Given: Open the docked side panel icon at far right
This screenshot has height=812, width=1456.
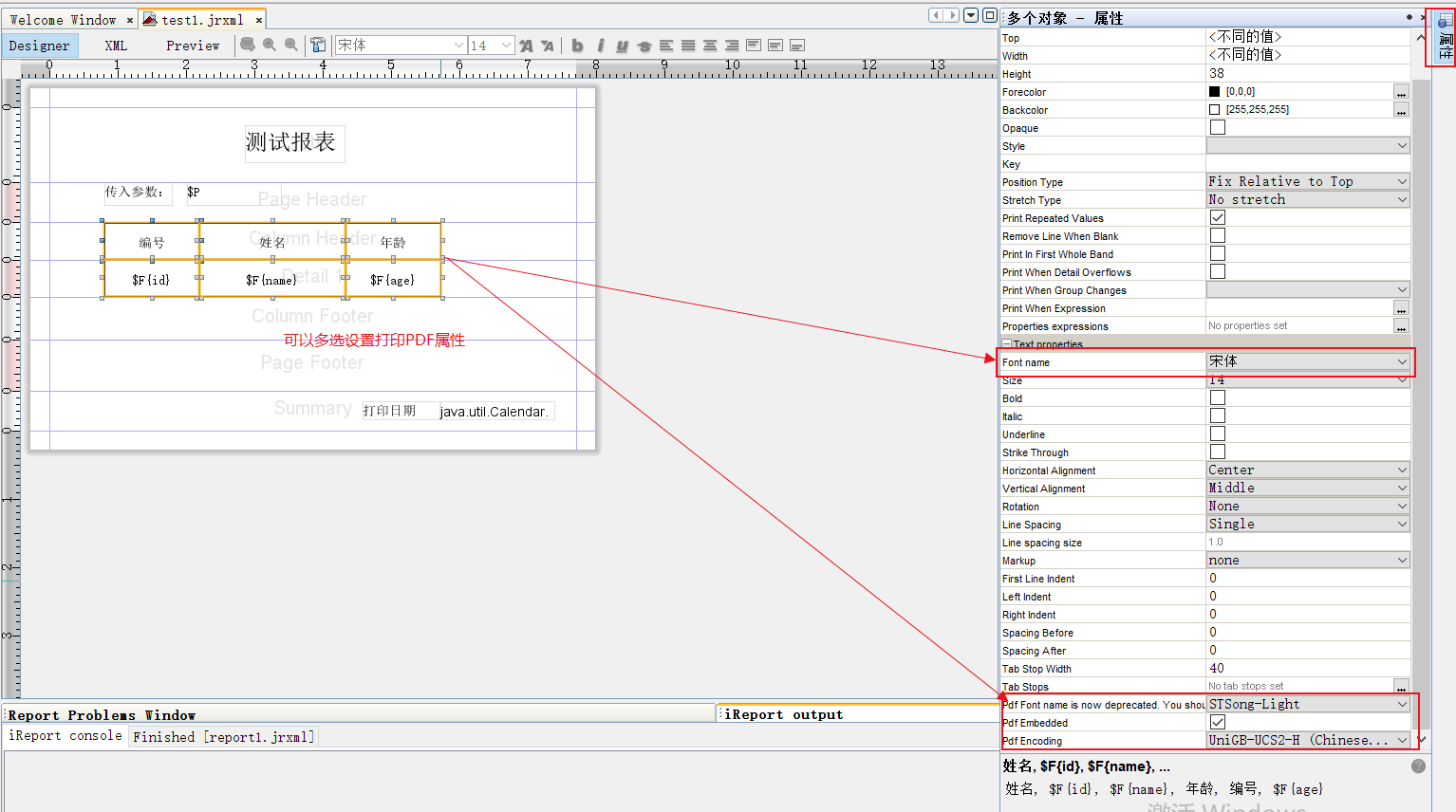Looking at the screenshot, I should [1445, 38].
